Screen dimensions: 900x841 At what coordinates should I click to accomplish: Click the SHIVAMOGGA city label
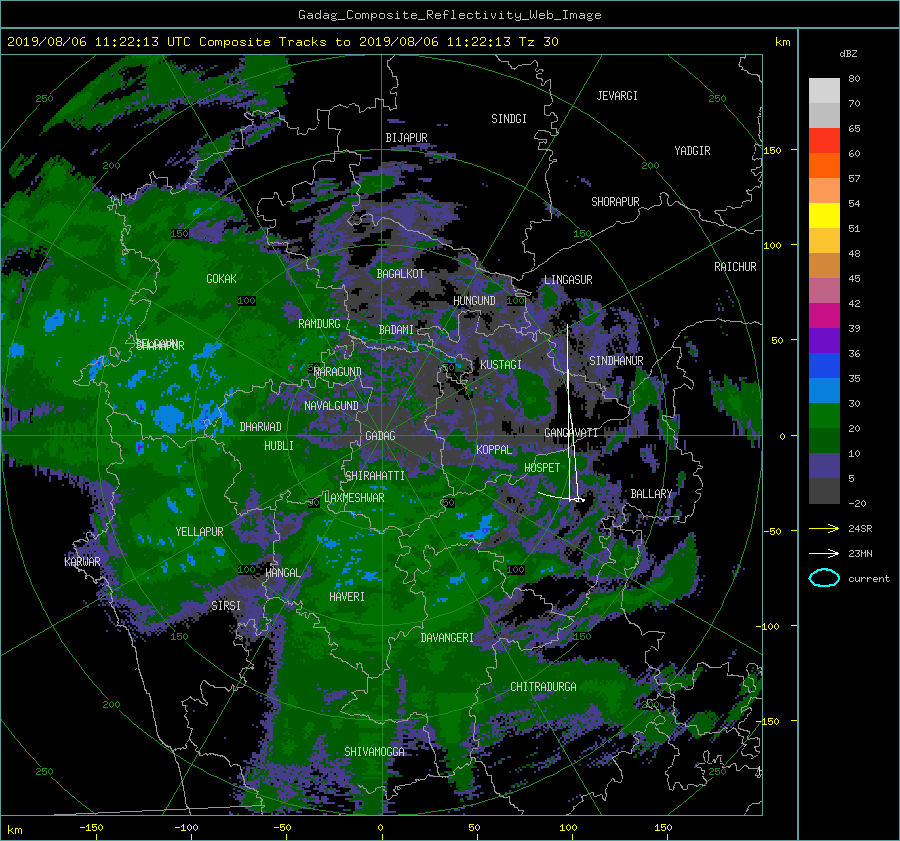coord(374,751)
